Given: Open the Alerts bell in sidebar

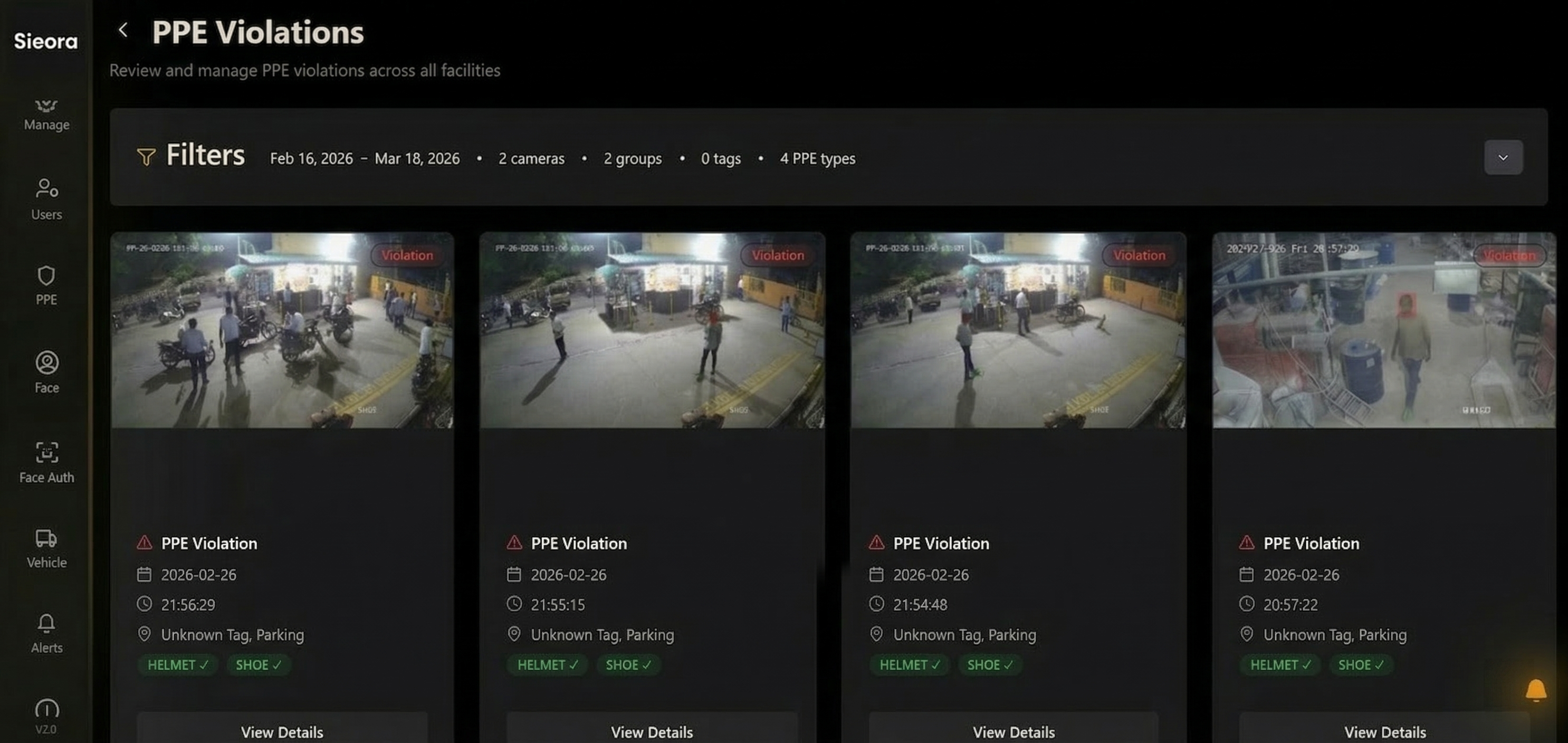Looking at the screenshot, I should (x=46, y=633).
